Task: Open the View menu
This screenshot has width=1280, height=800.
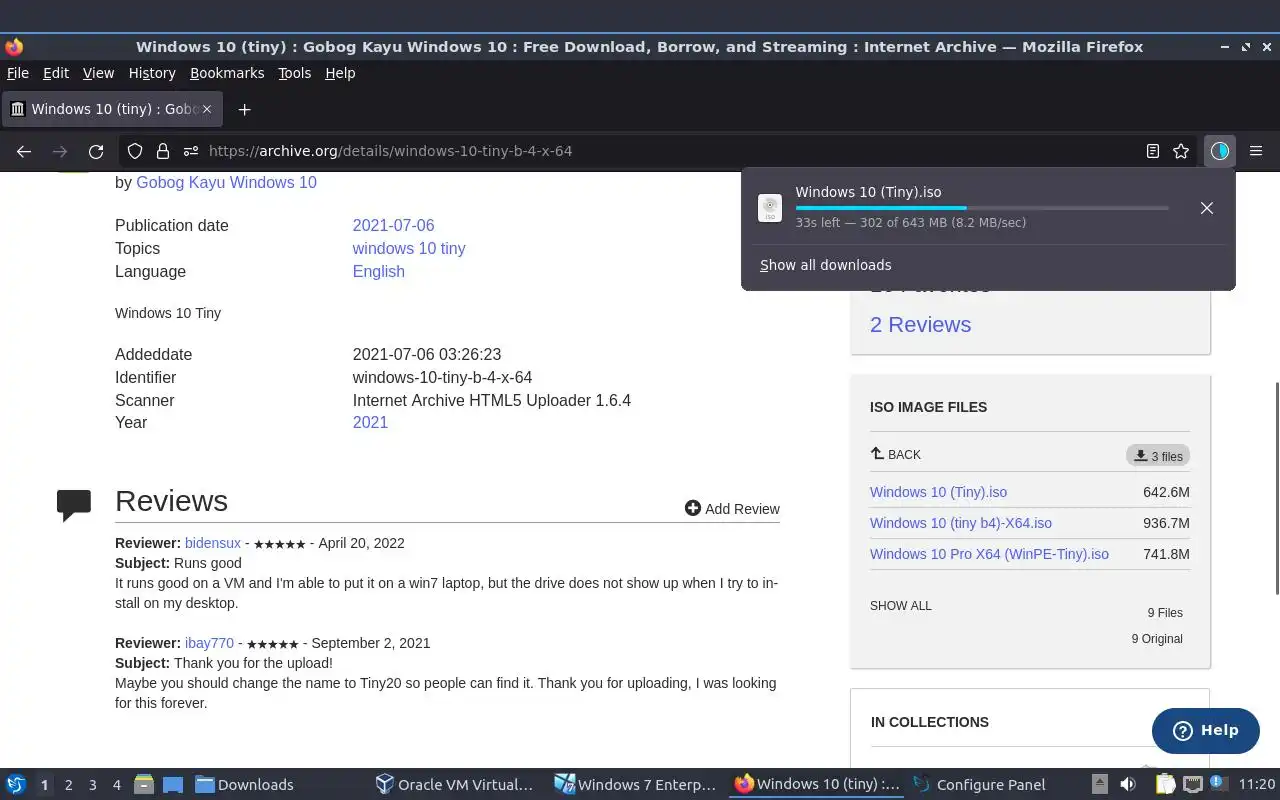Action: click(98, 73)
